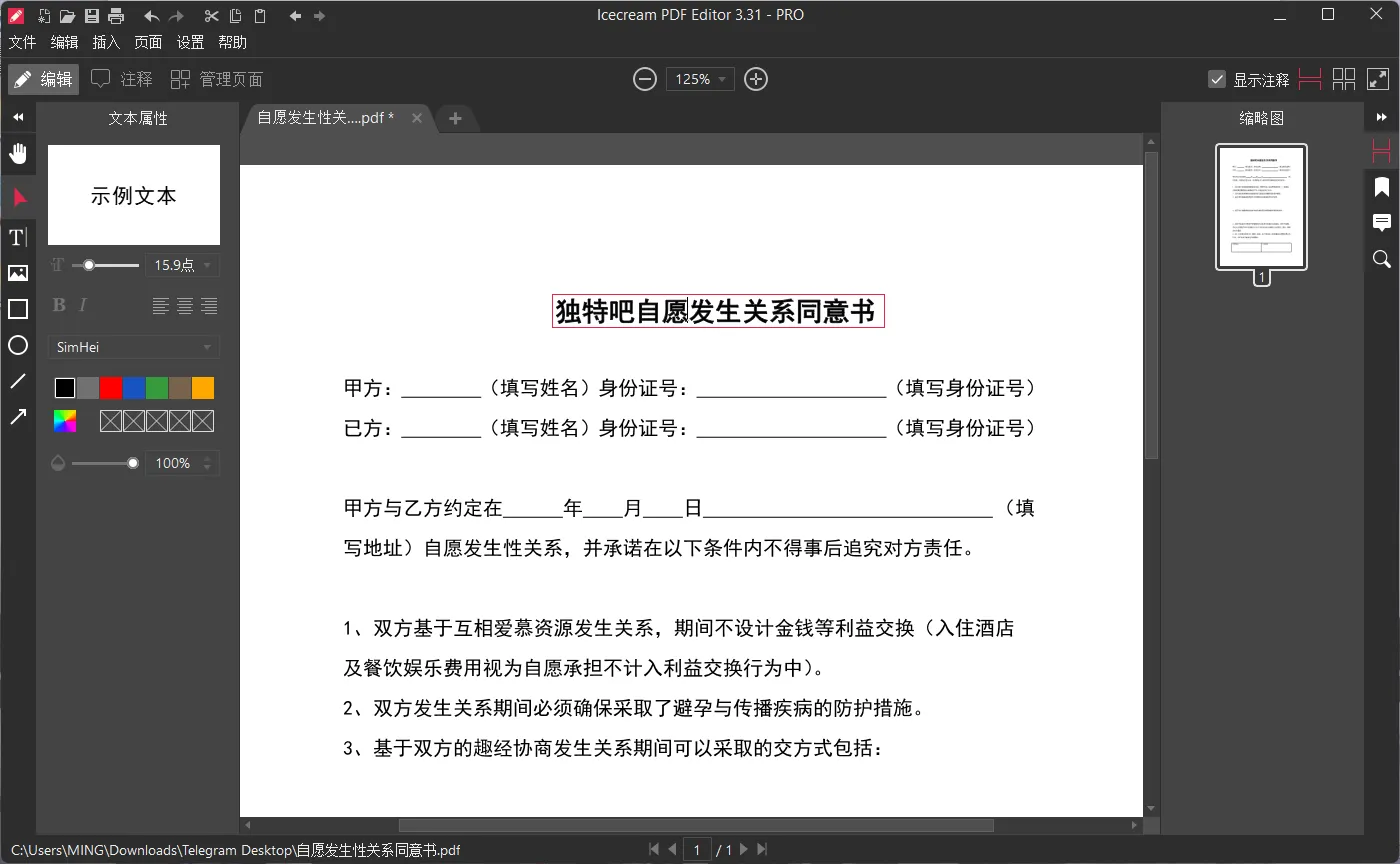
Task: Open the 编辑 menu in the menu bar
Action: pyautogui.click(x=64, y=42)
